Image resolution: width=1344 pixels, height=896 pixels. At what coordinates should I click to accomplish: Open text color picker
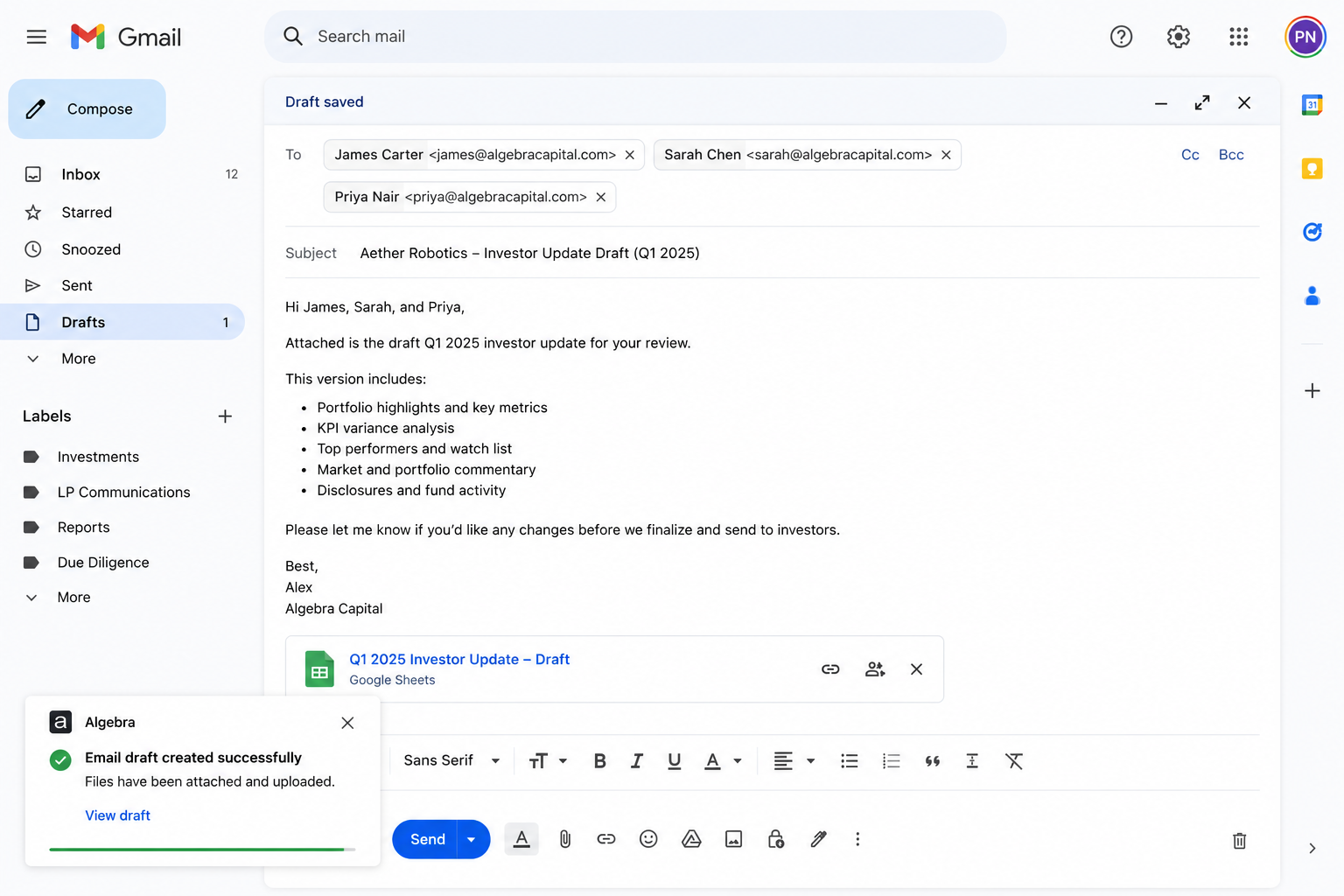pyautogui.click(x=723, y=761)
